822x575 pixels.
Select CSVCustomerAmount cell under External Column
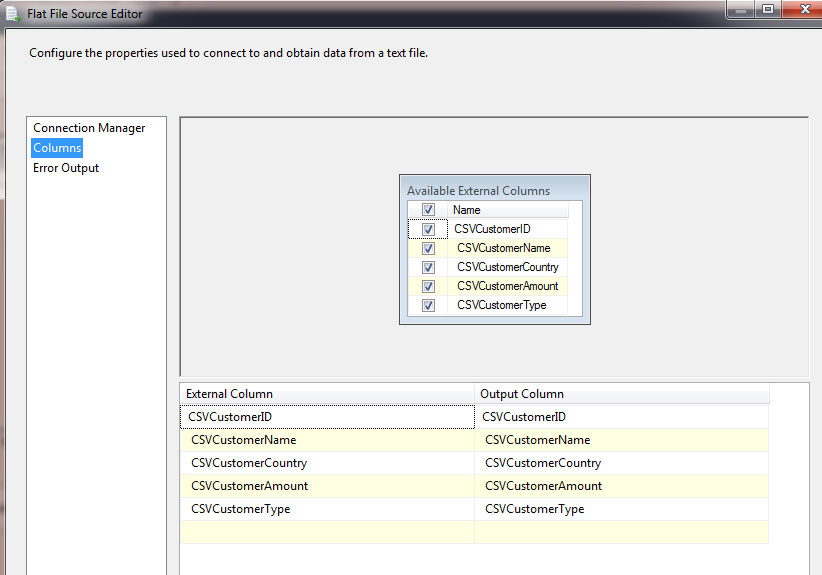coord(327,486)
